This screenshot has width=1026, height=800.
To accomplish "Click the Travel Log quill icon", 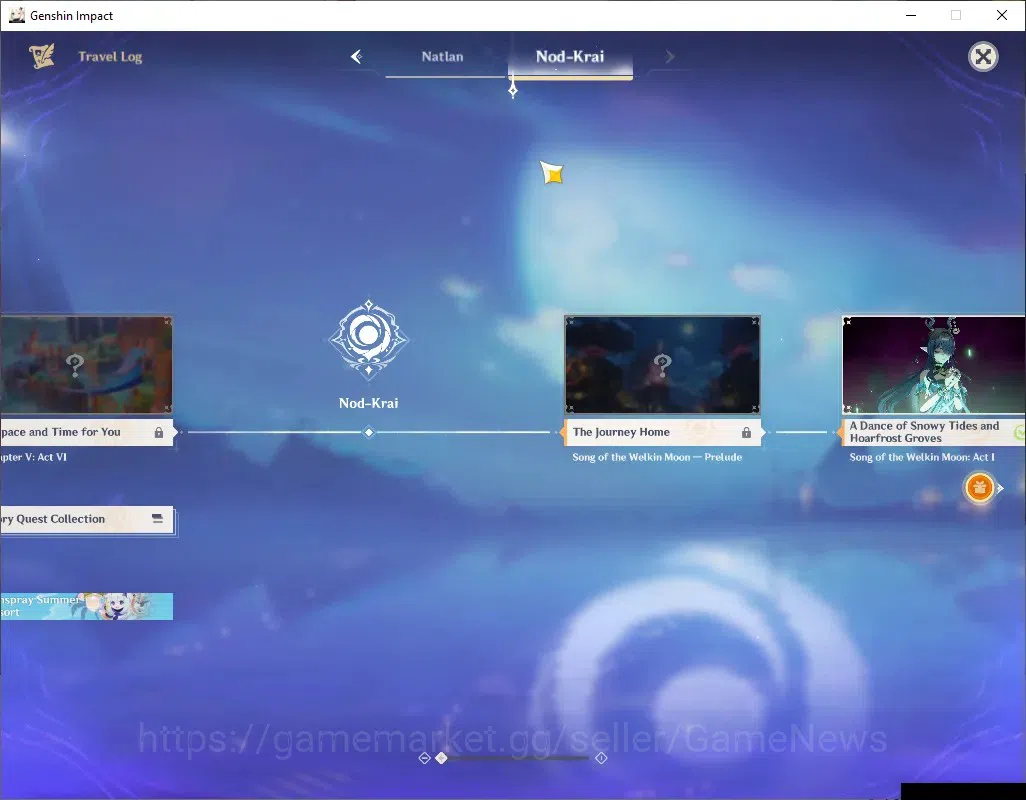I will (42, 56).
